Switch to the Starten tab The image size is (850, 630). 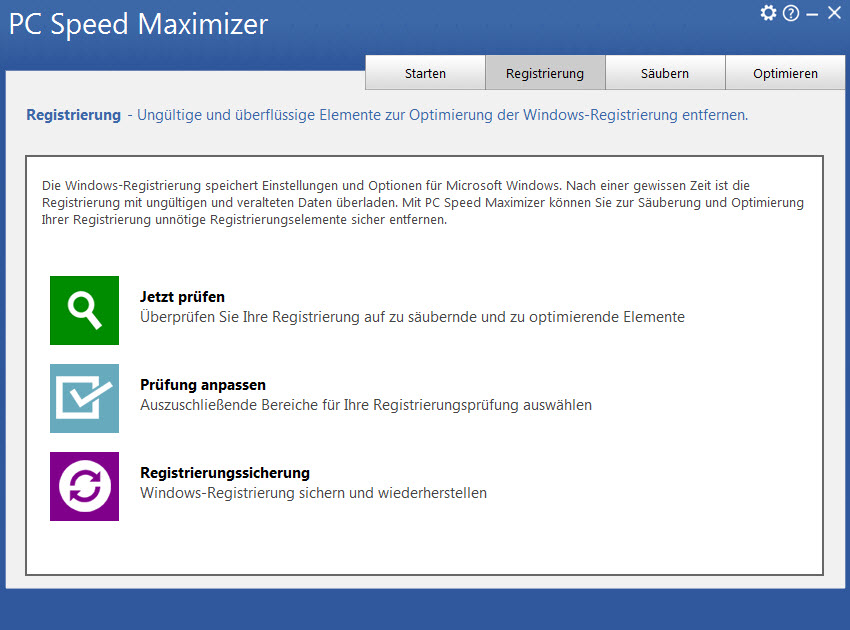(x=426, y=73)
